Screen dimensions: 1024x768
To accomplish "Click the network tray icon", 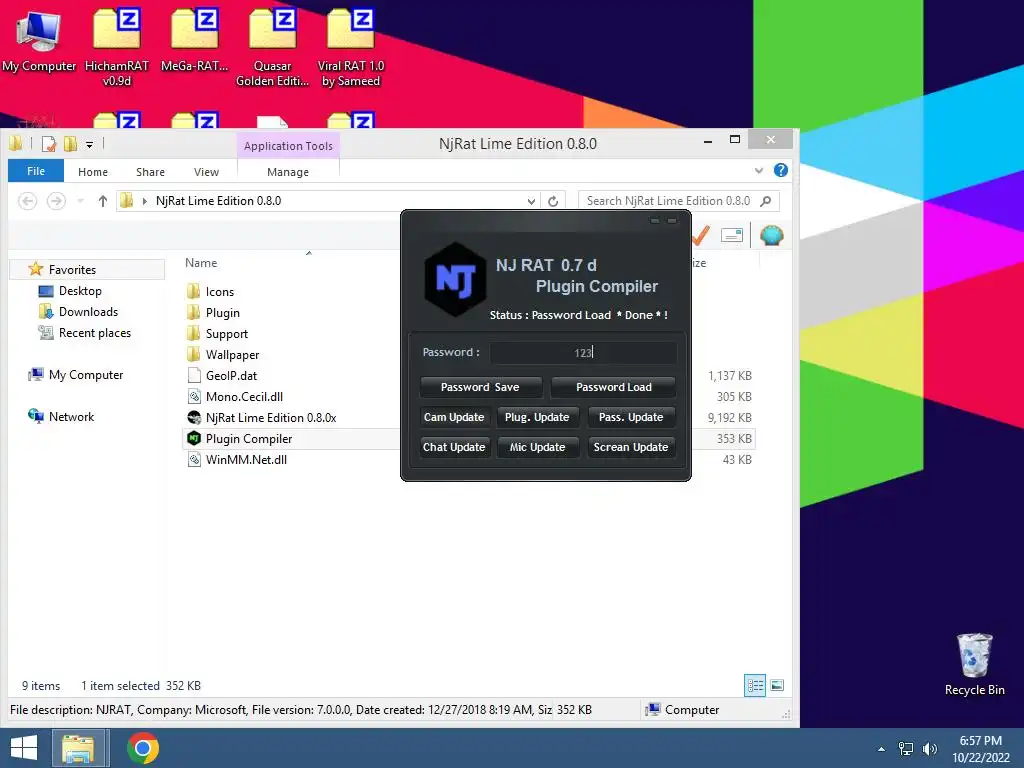I will (906, 749).
